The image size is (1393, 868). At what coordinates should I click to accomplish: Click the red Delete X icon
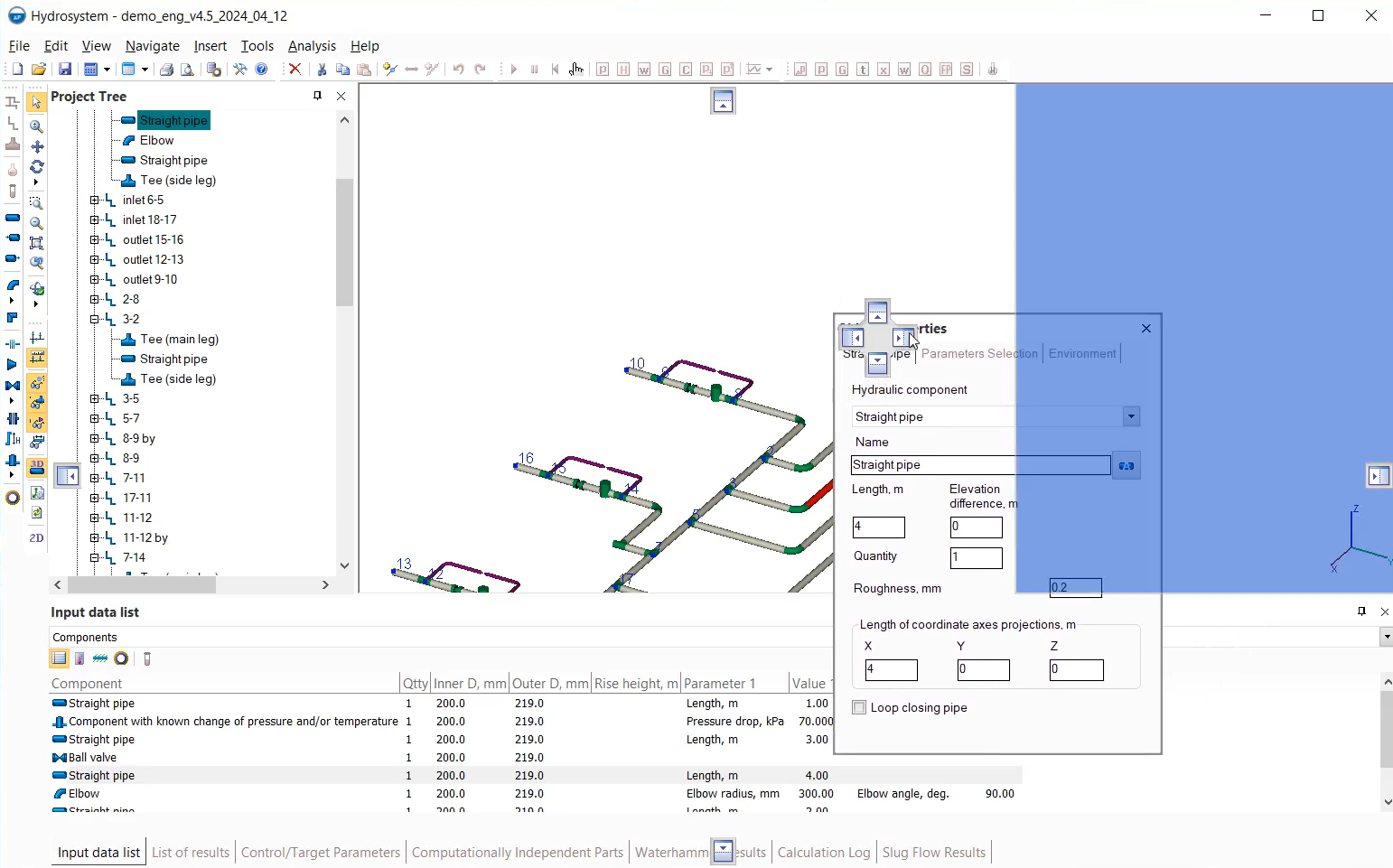[x=294, y=70]
